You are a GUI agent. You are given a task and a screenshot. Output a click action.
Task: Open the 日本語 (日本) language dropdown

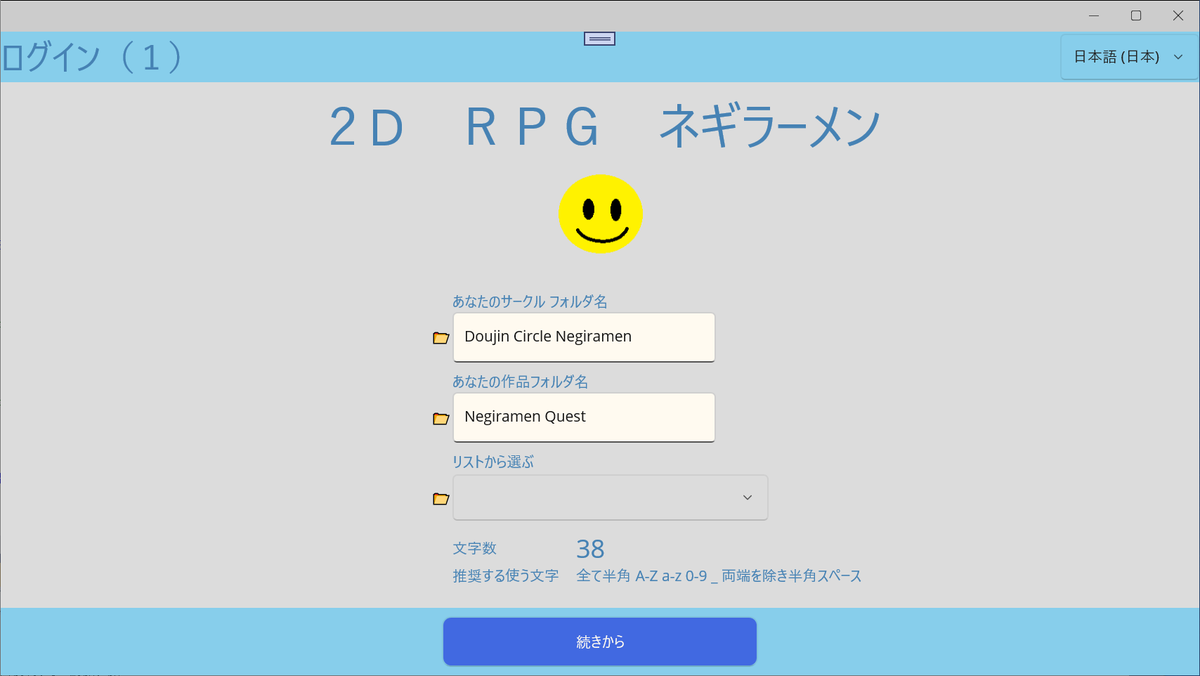tap(1129, 57)
